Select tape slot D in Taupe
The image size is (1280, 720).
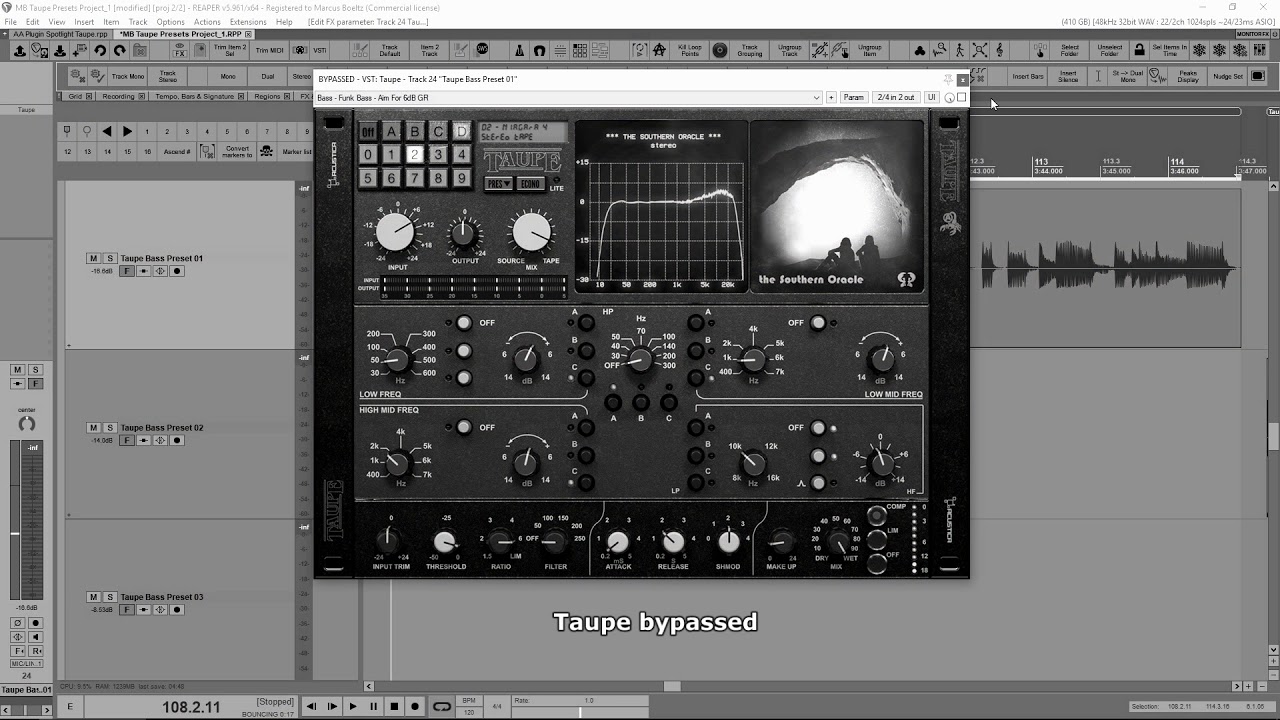coord(461,131)
